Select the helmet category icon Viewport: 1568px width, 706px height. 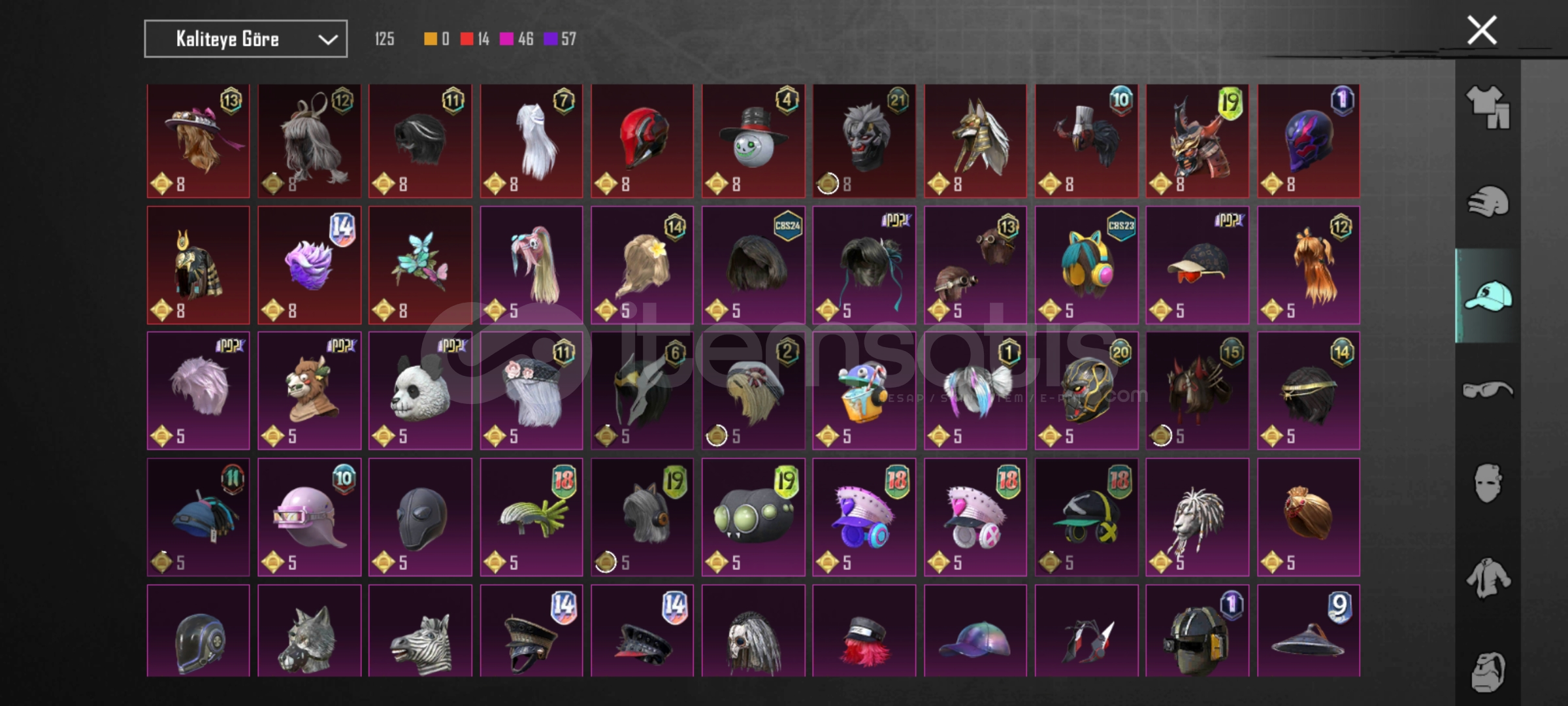pos(1488,201)
